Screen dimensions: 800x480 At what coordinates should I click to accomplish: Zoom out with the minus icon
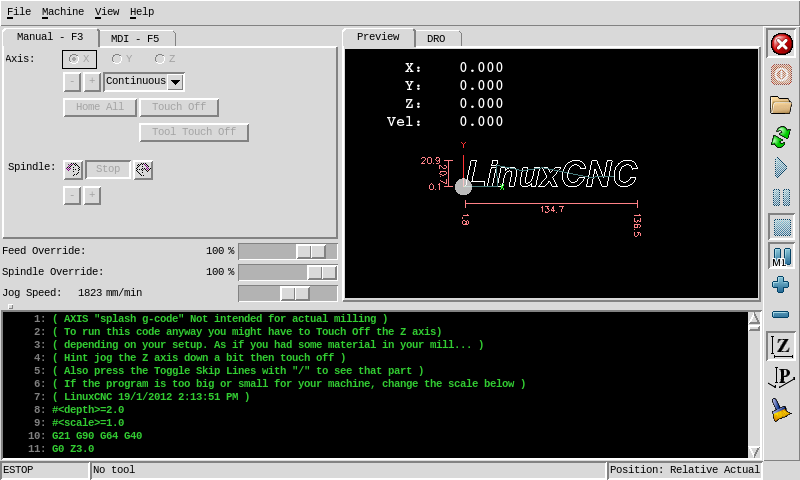(x=781, y=315)
